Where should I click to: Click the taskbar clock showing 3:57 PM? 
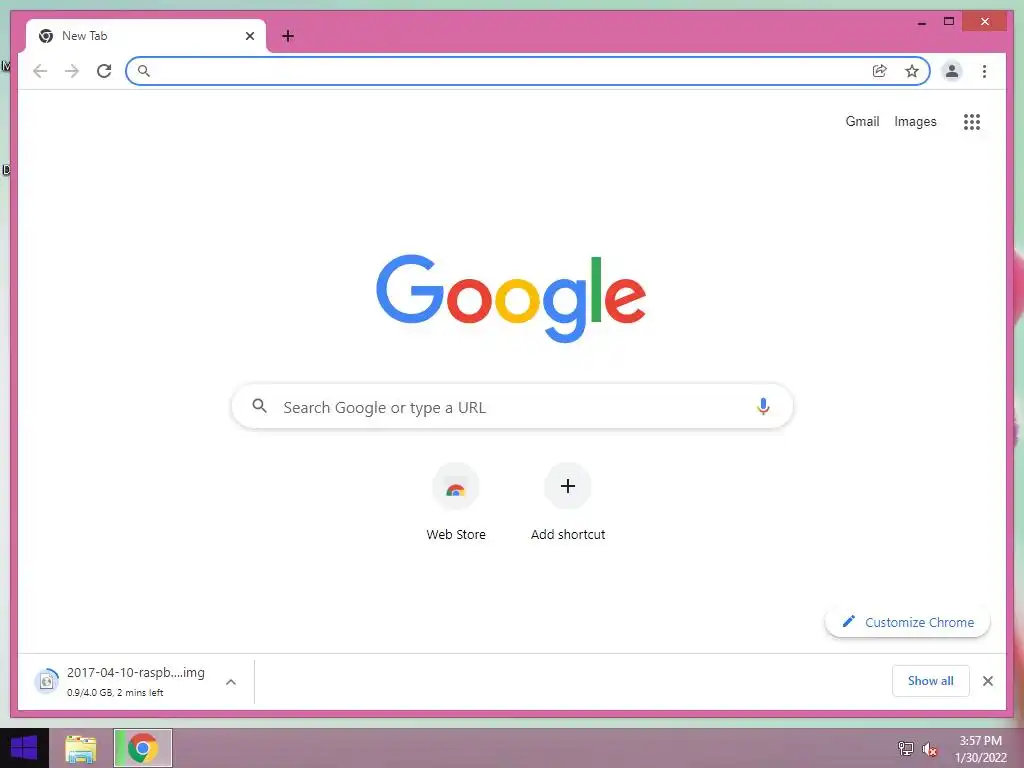(981, 748)
